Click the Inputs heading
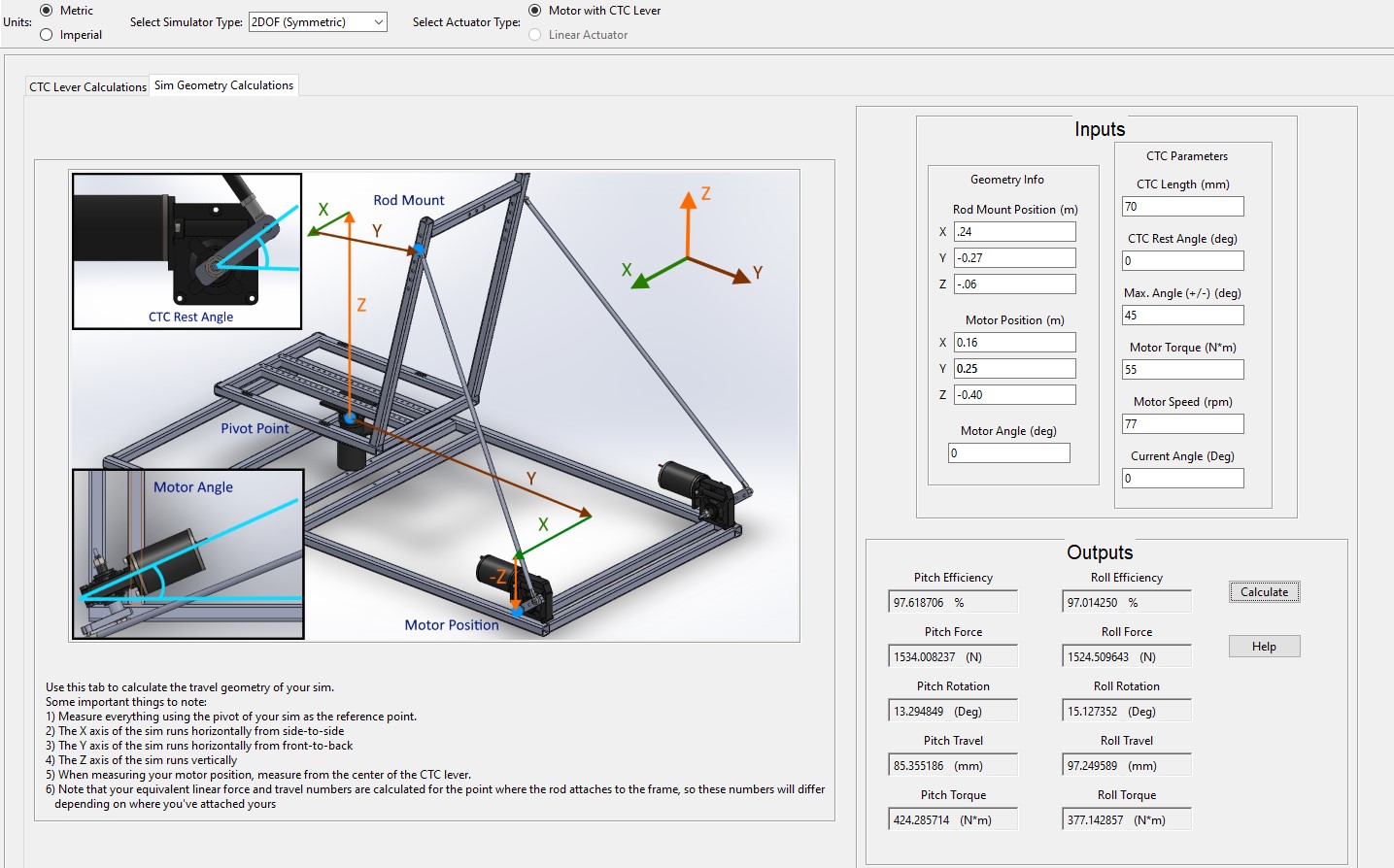Image resolution: width=1394 pixels, height=868 pixels. (1100, 129)
